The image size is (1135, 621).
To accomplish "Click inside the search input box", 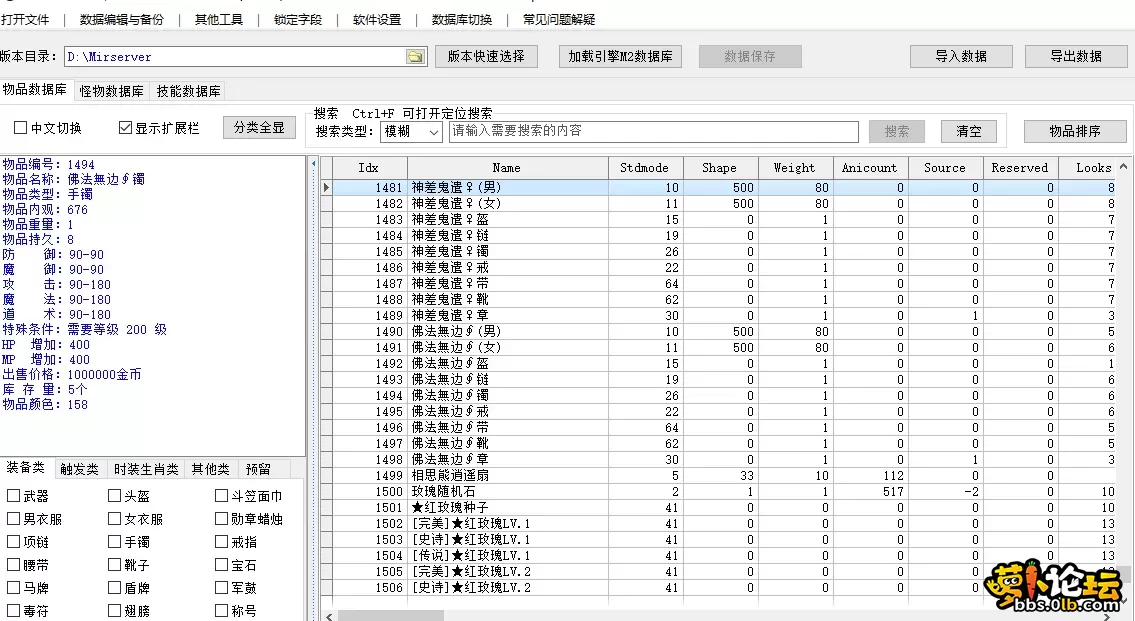I will pos(650,131).
